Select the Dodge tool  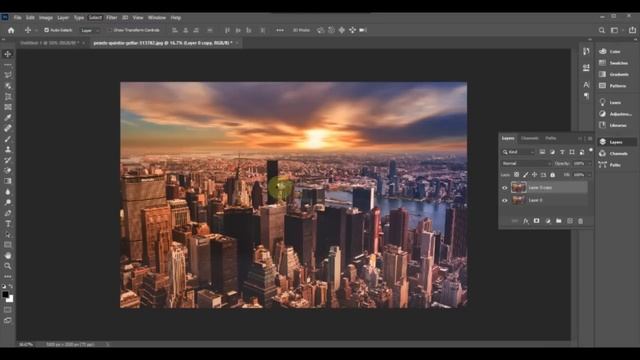[8, 202]
